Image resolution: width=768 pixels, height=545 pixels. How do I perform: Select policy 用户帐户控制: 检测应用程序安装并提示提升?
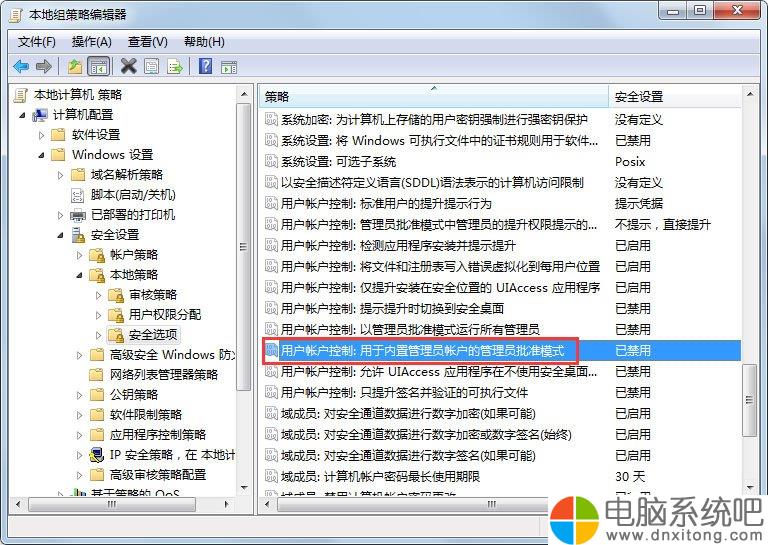[398, 245]
